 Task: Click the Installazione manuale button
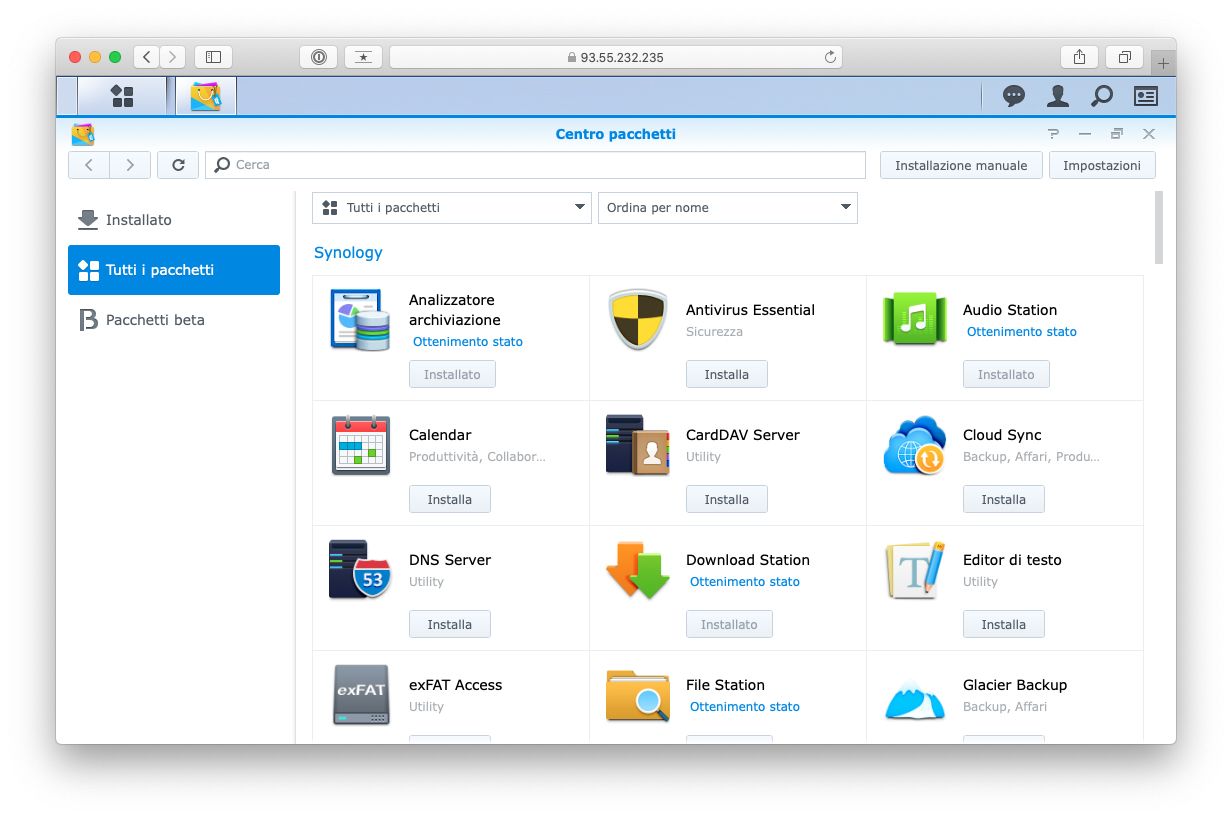961,165
